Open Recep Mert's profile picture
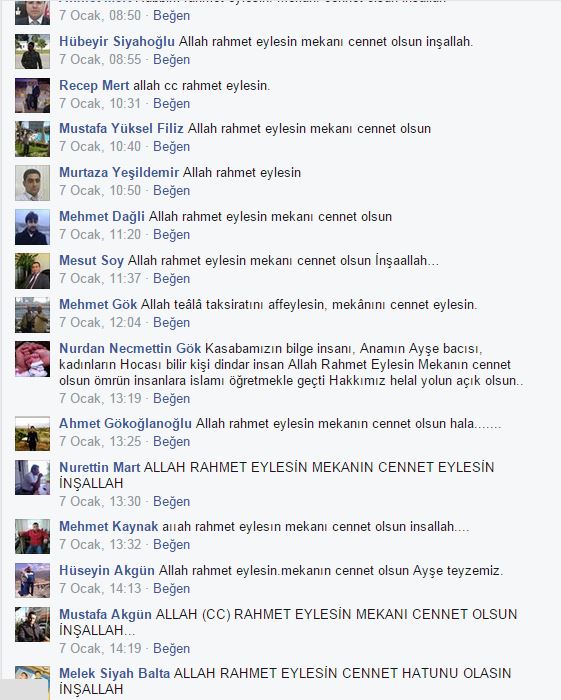Viewport: 561px width, 700px height. [32, 95]
